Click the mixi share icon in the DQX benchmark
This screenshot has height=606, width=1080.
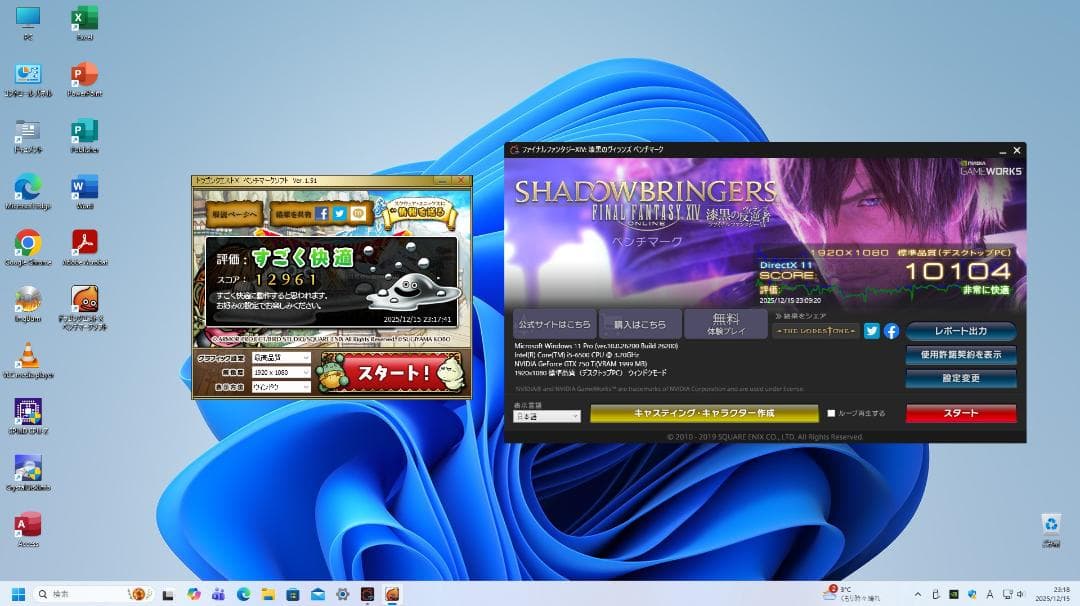[358, 212]
